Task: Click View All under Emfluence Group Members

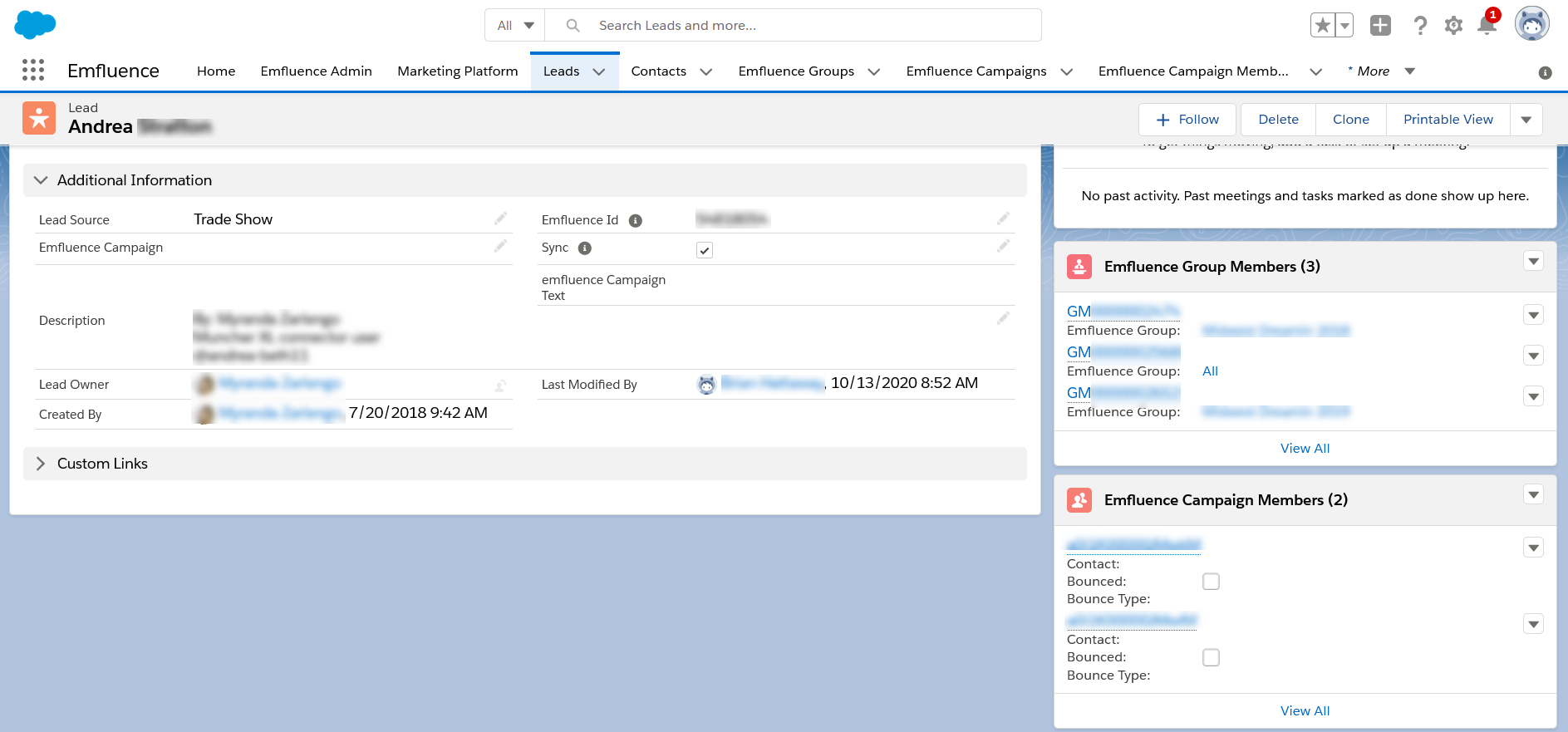Action: point(1305,449)
